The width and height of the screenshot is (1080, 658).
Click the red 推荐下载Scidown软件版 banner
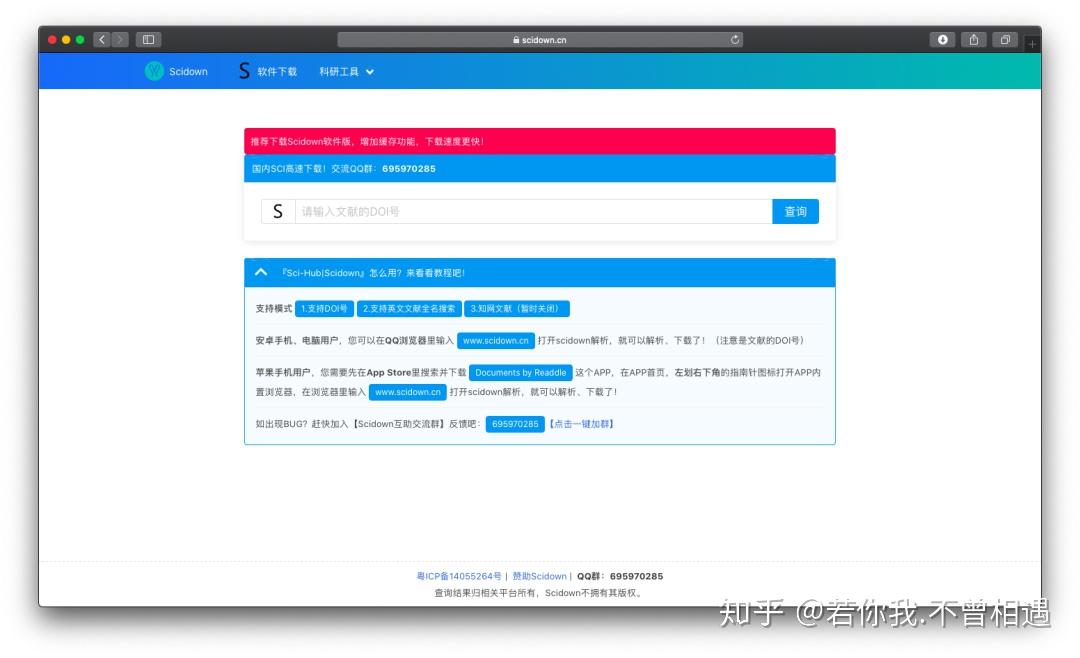pyautogui.click(x=540, y=141)
